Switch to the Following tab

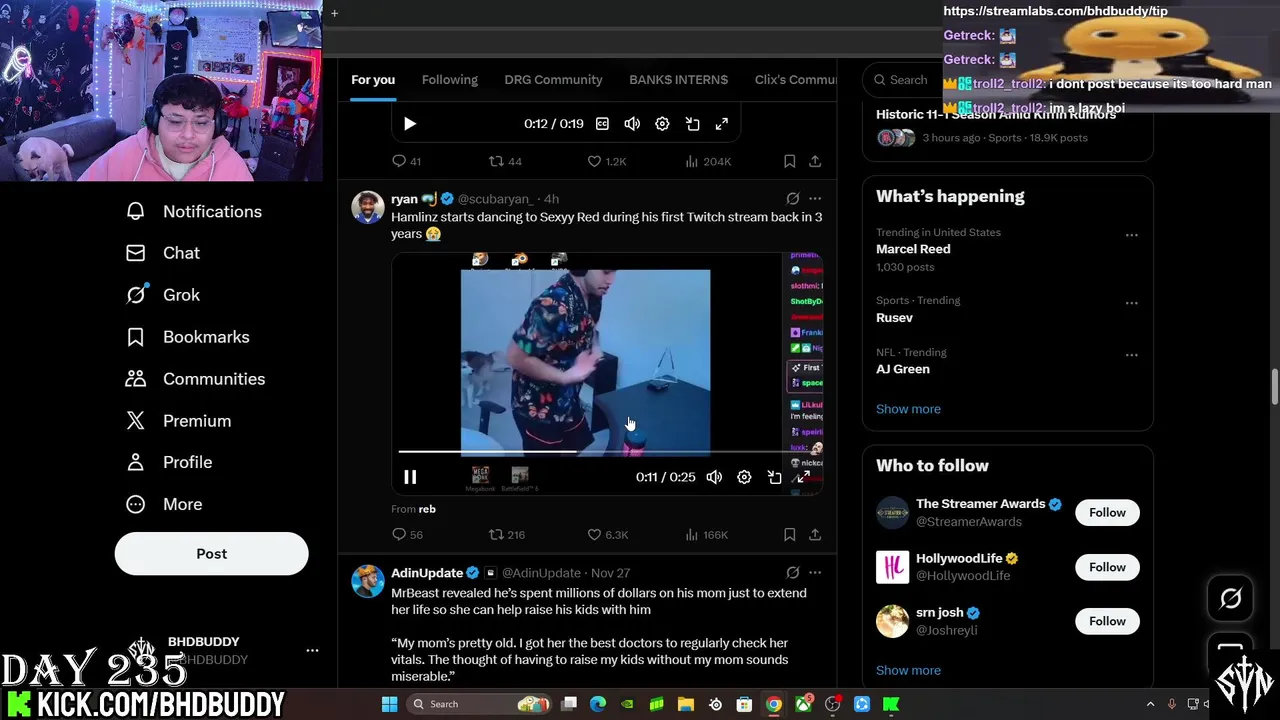click(x=449, y=79)
